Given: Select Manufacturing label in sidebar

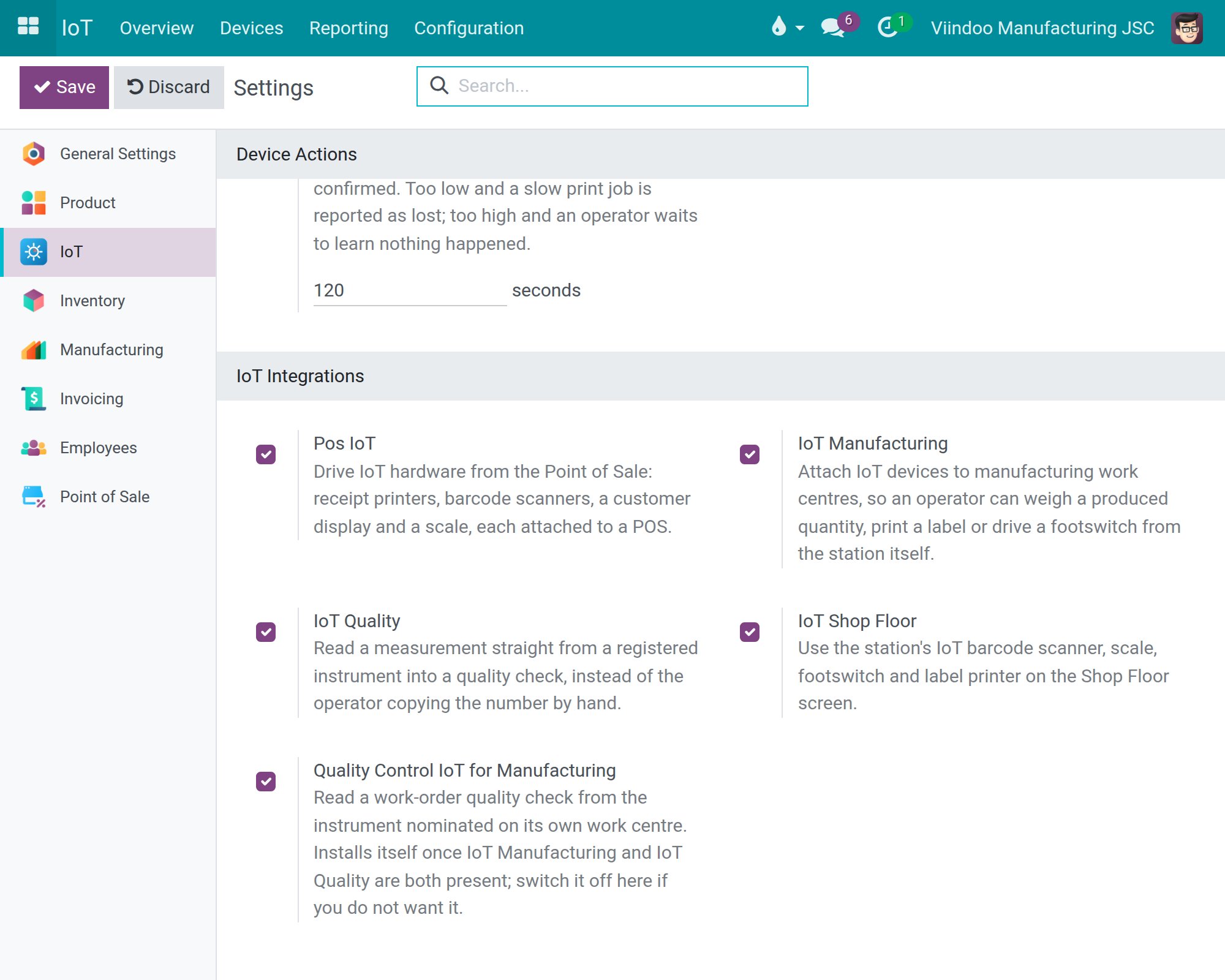Looking at the screenshot, I should [x=112, y=350].
